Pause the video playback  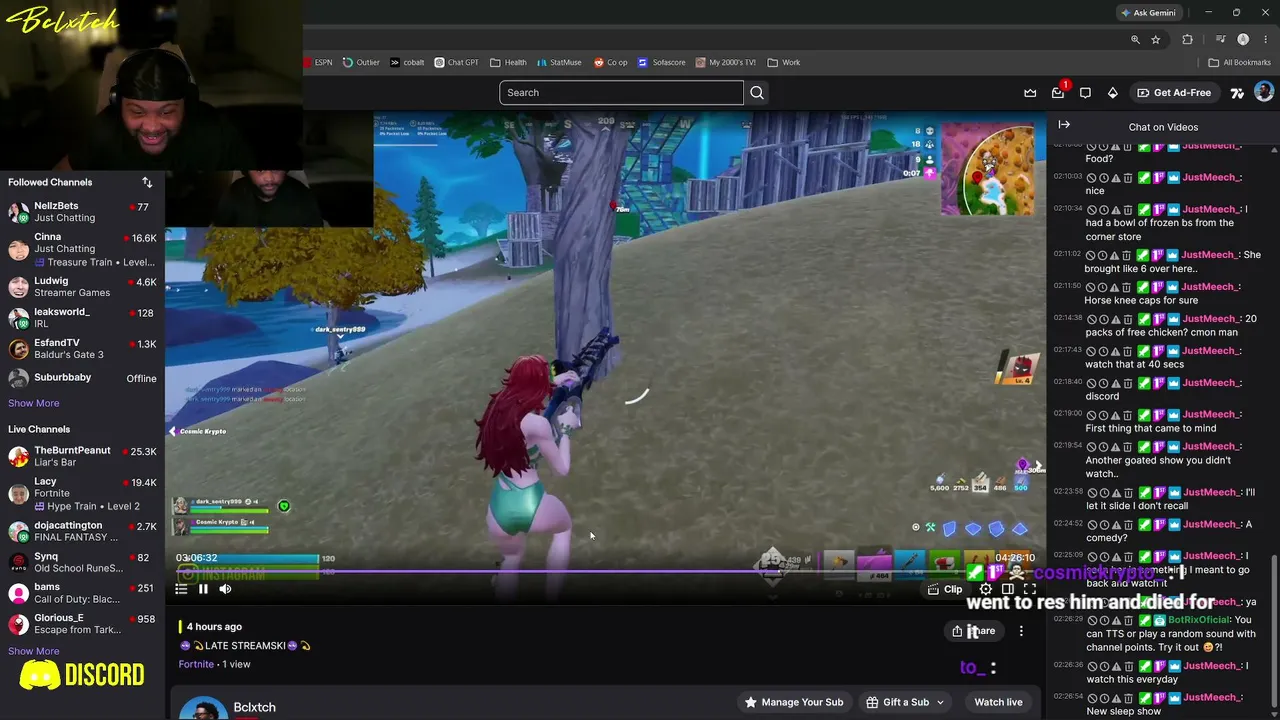pos(203,589)
